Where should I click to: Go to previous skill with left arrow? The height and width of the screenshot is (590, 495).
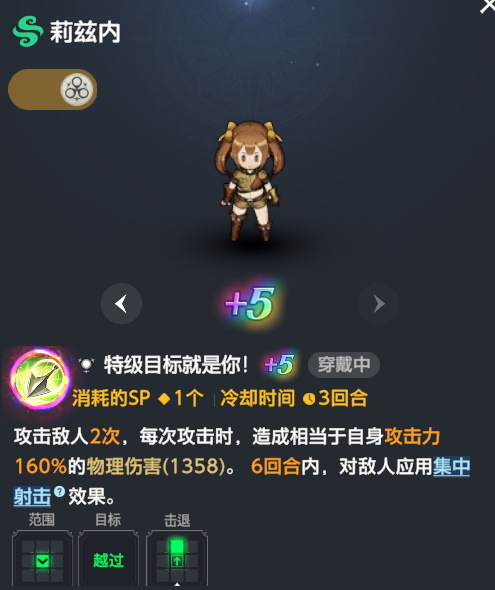pyautogui.click(x=121, y=303)
